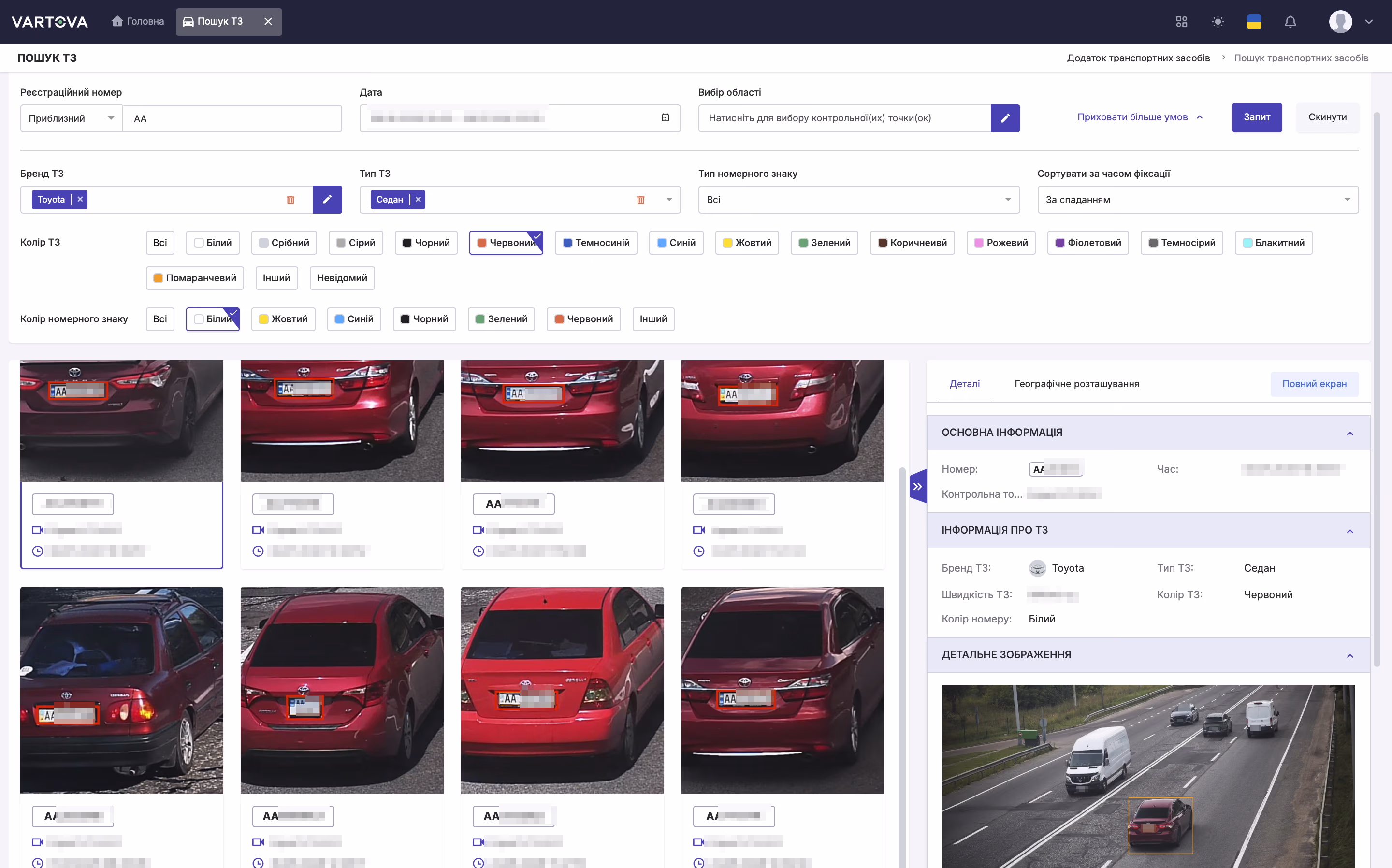The image size is (1392, 868).
Task: Open the apps grid icon
Action: click(1181, 22)
